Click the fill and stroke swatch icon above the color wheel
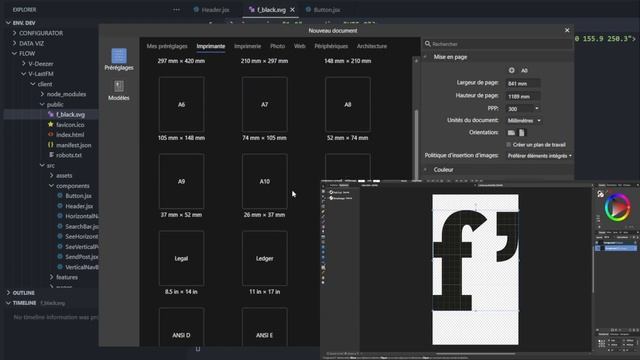Viewport: 640px width, 360px height. [x=600, y=194]
